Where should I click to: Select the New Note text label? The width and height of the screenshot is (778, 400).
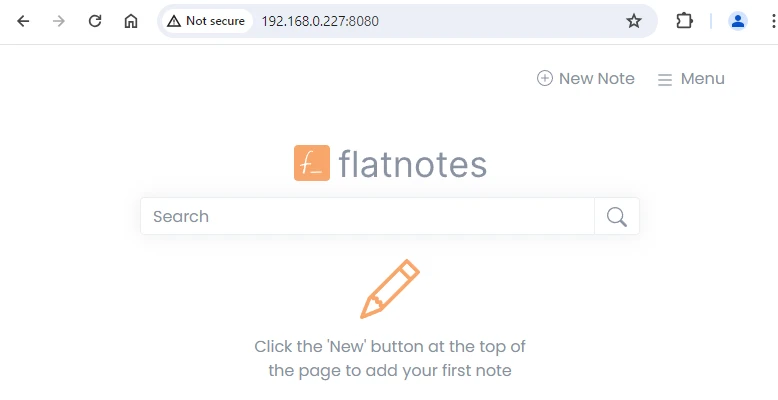pos(596,79)
